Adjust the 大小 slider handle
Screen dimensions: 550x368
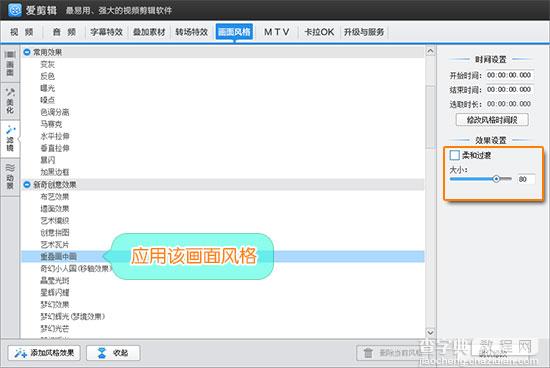point(496,179)
